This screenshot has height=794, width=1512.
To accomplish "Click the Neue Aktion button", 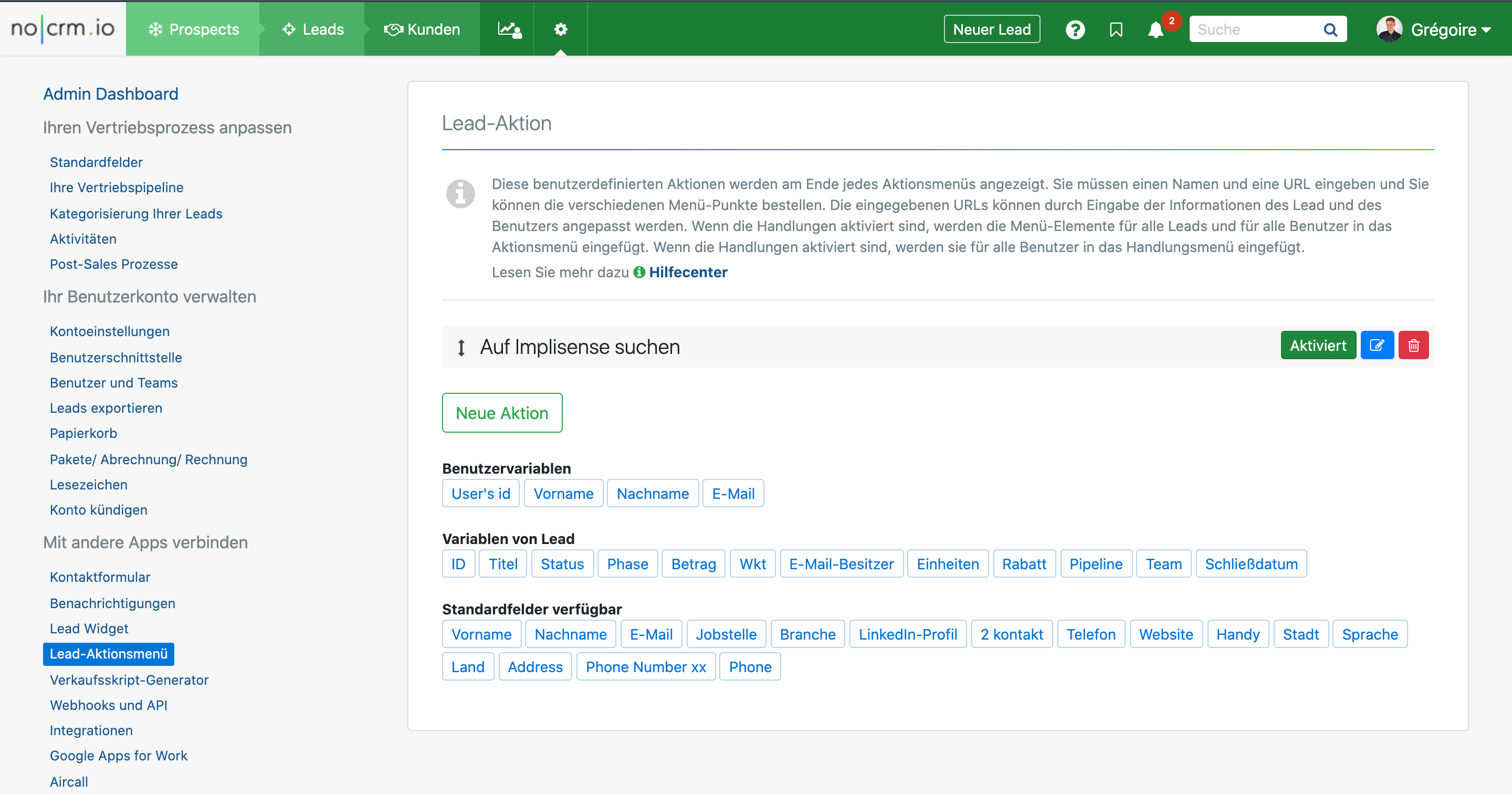I will (502, 413).
